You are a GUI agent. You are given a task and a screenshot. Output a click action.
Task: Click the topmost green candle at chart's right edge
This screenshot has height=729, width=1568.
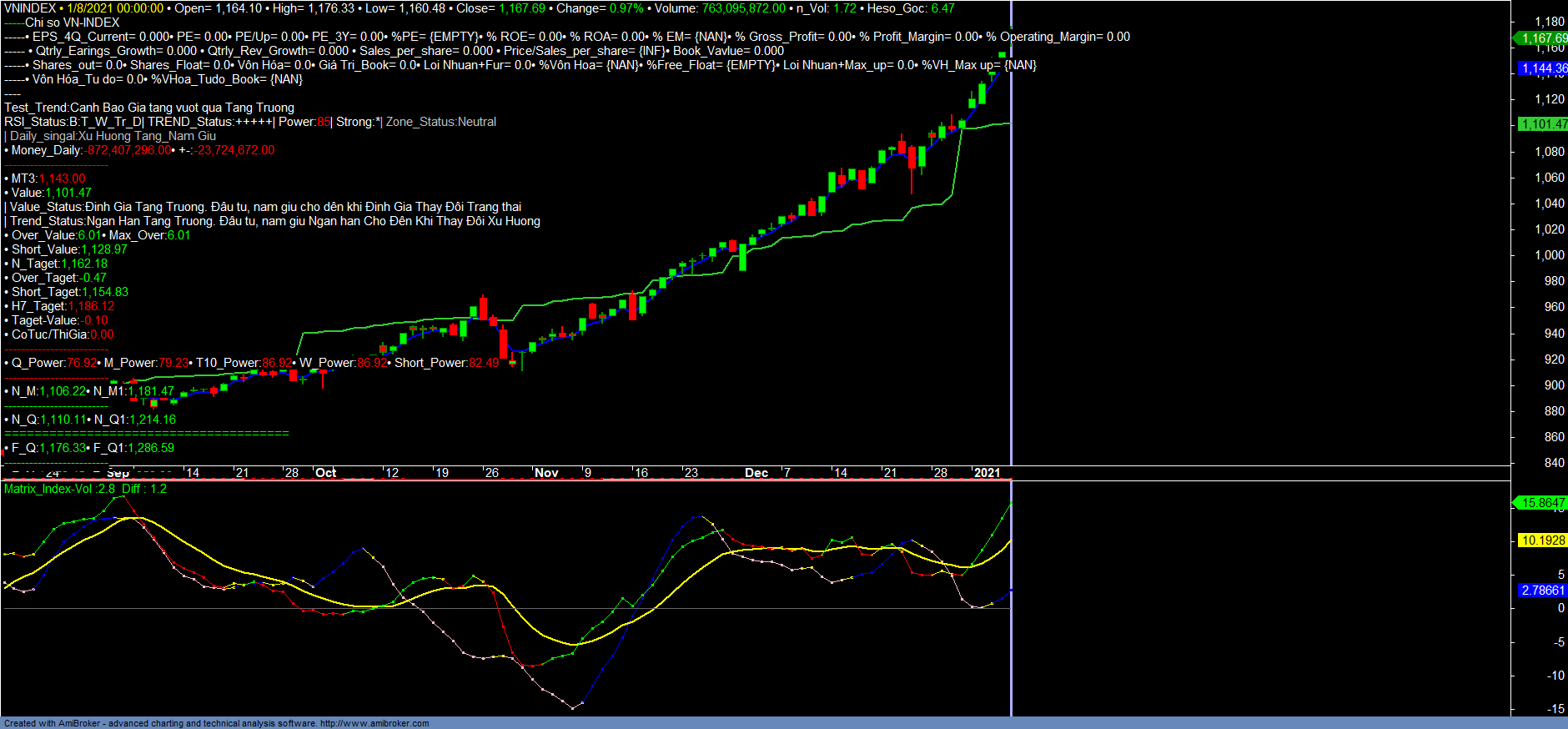1002,55
